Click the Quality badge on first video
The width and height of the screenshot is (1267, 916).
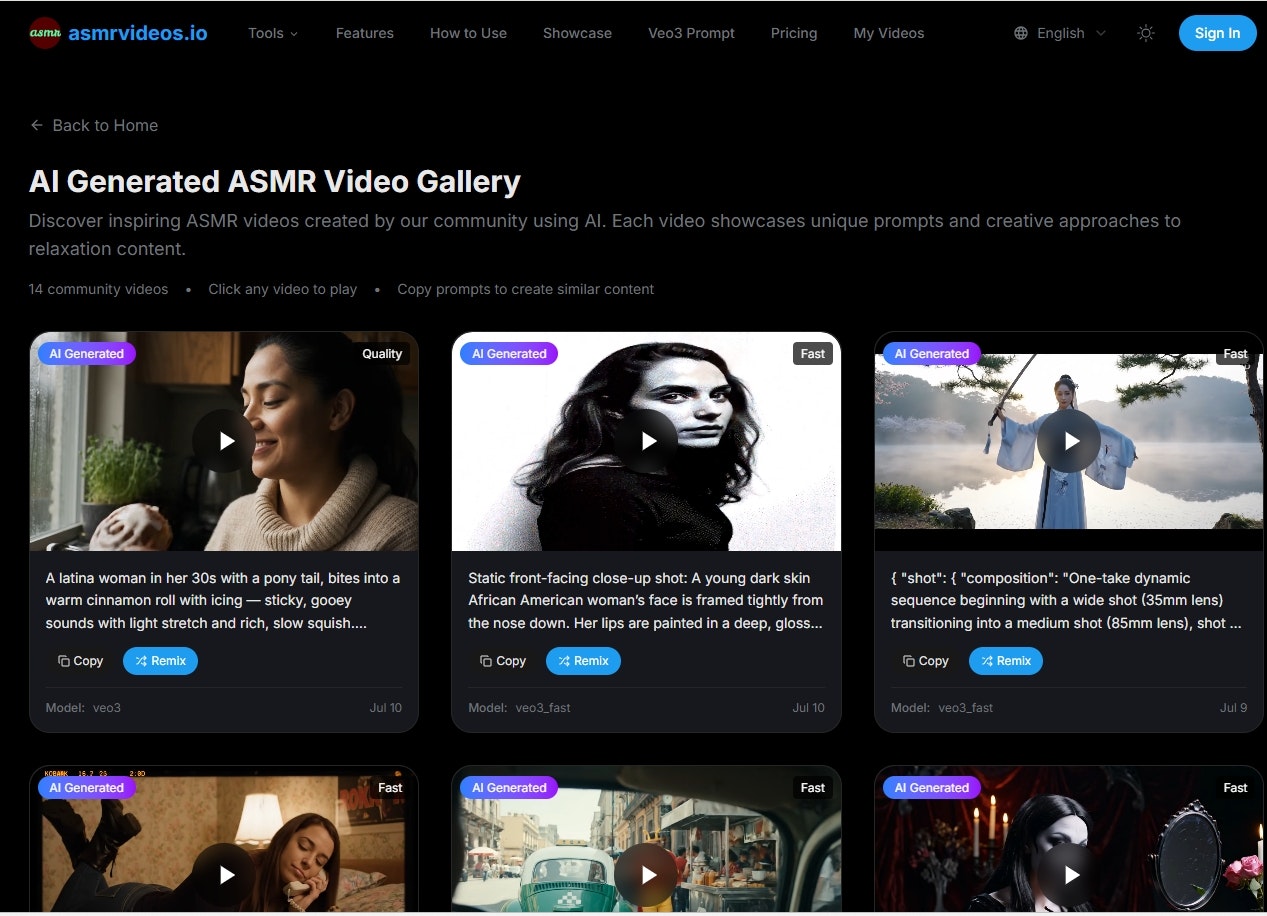pos(382,353)
